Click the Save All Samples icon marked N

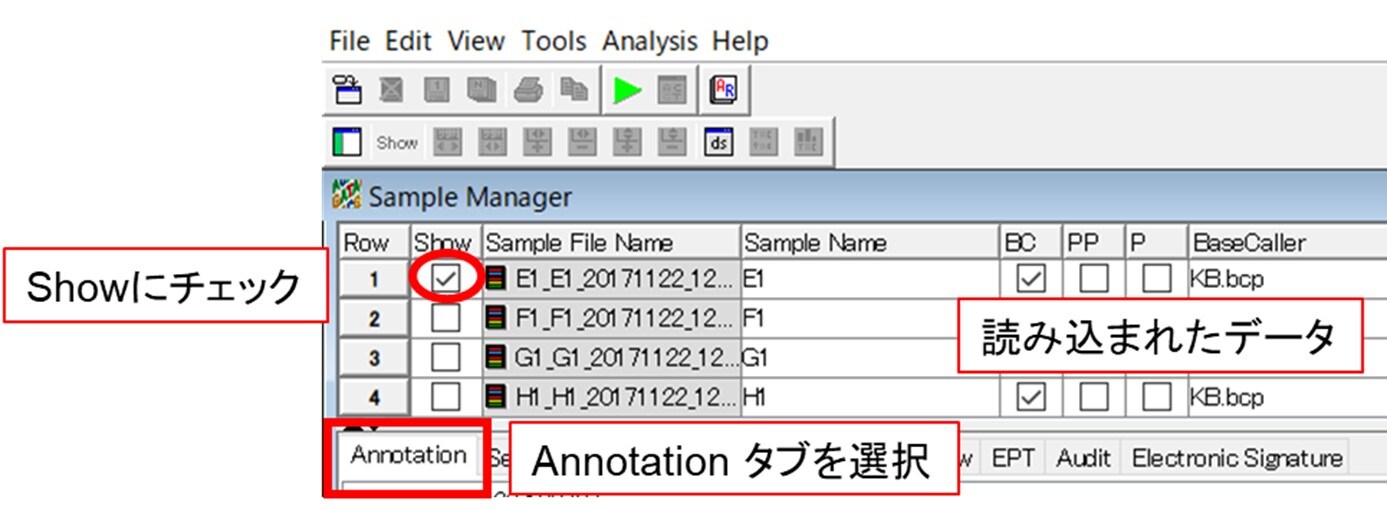point(482,90)
